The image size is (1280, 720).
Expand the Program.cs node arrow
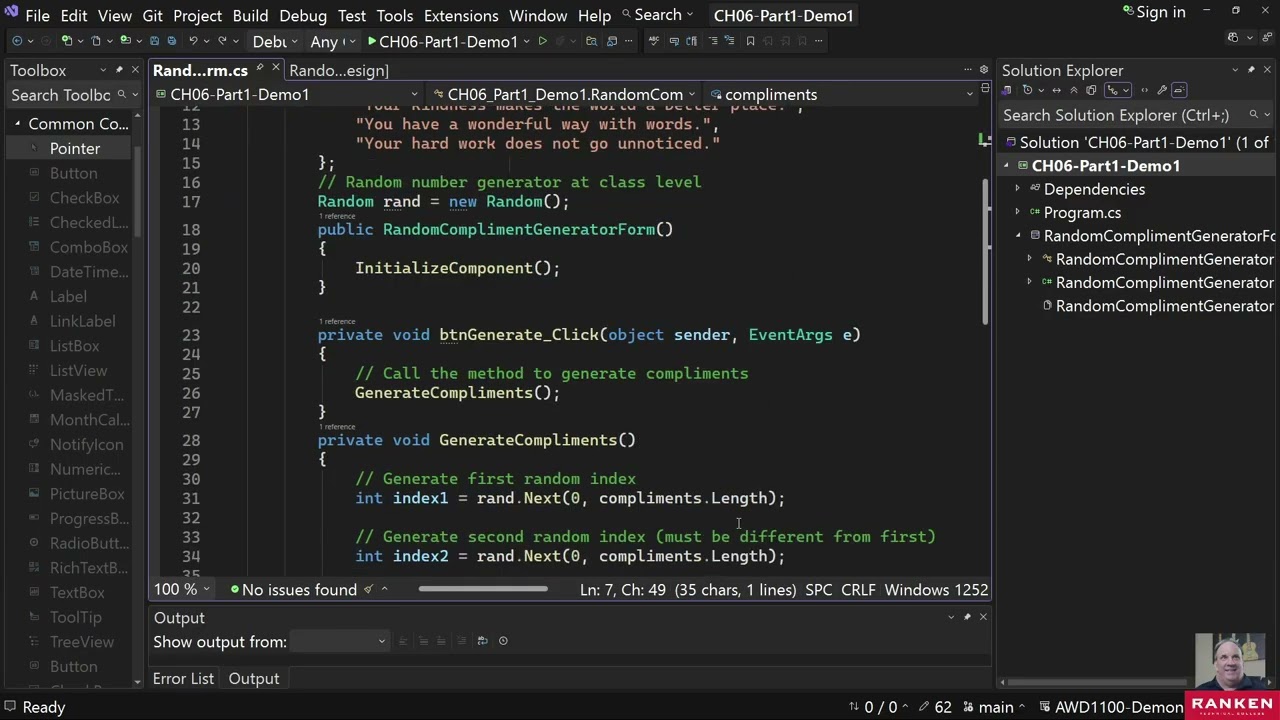[x=1018, y=212]
